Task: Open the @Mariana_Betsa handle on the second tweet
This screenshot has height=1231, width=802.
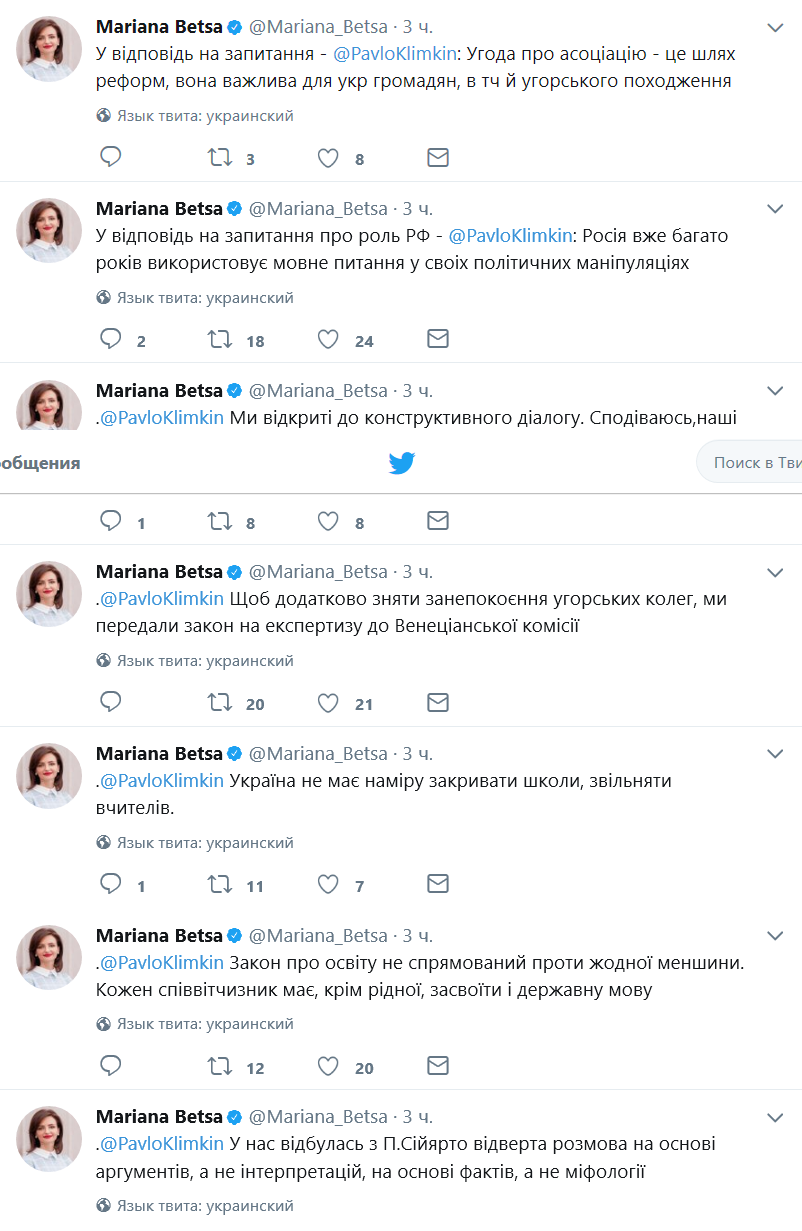Action: (318, 209)
